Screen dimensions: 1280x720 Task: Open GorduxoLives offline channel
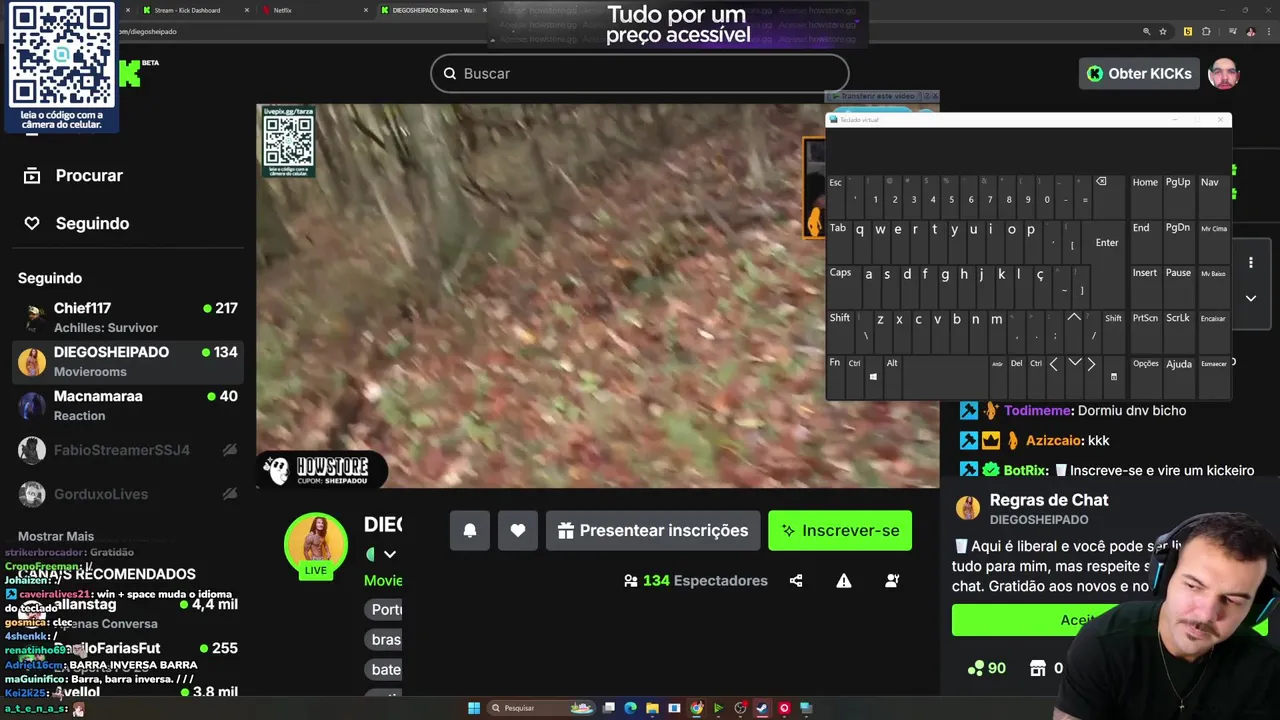[128, 494]
